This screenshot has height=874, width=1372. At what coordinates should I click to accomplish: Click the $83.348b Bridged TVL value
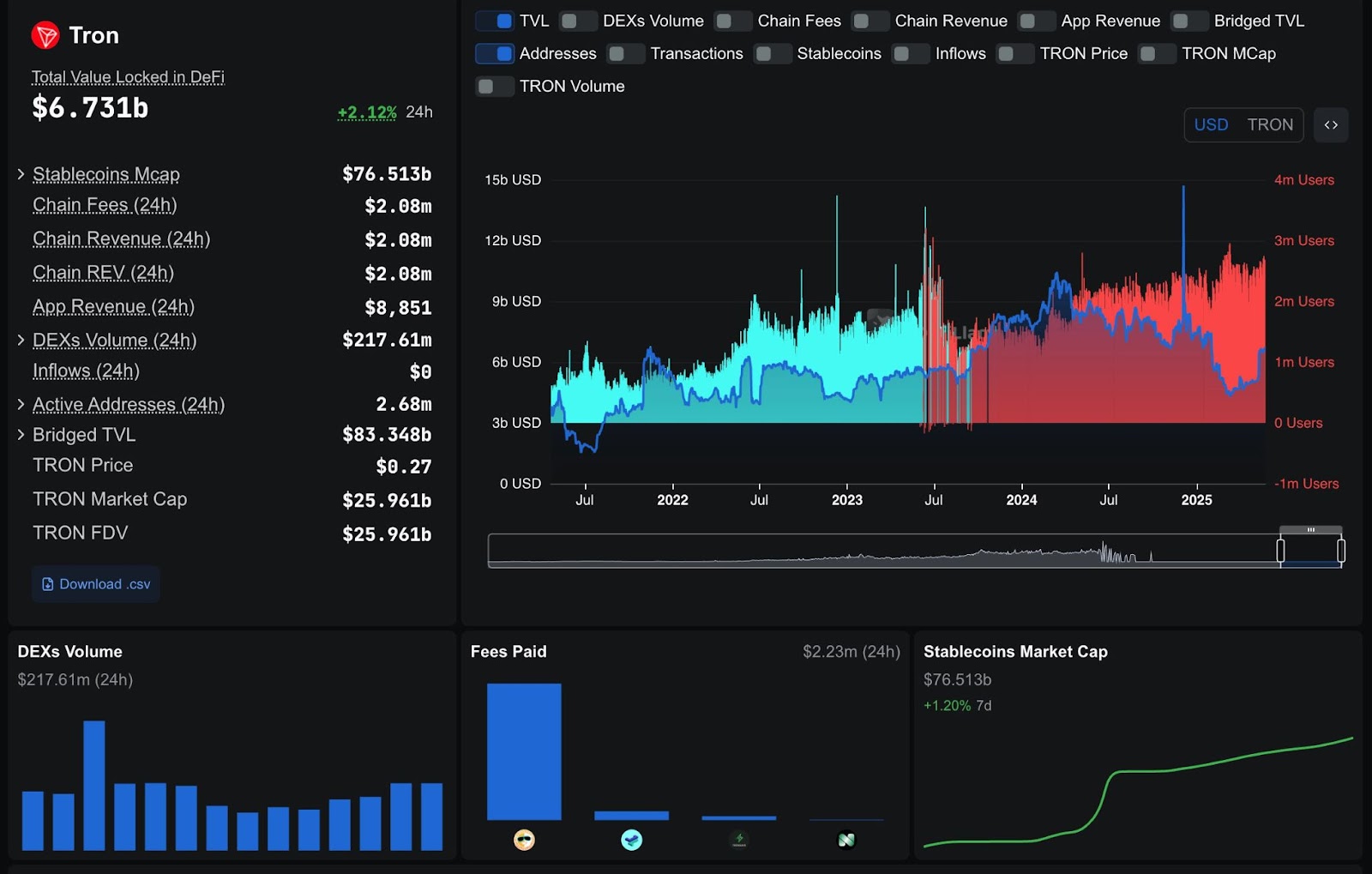[x=387, y=435]
